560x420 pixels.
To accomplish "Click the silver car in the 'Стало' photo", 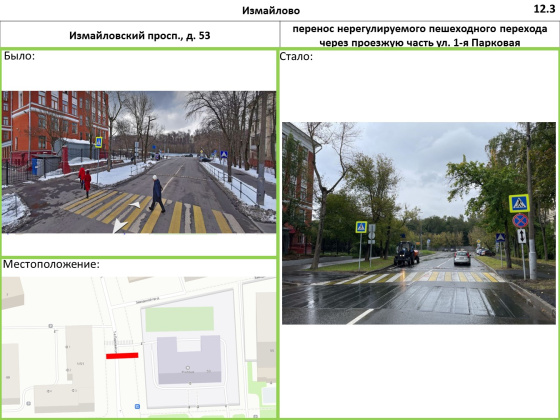I will 462,258.
